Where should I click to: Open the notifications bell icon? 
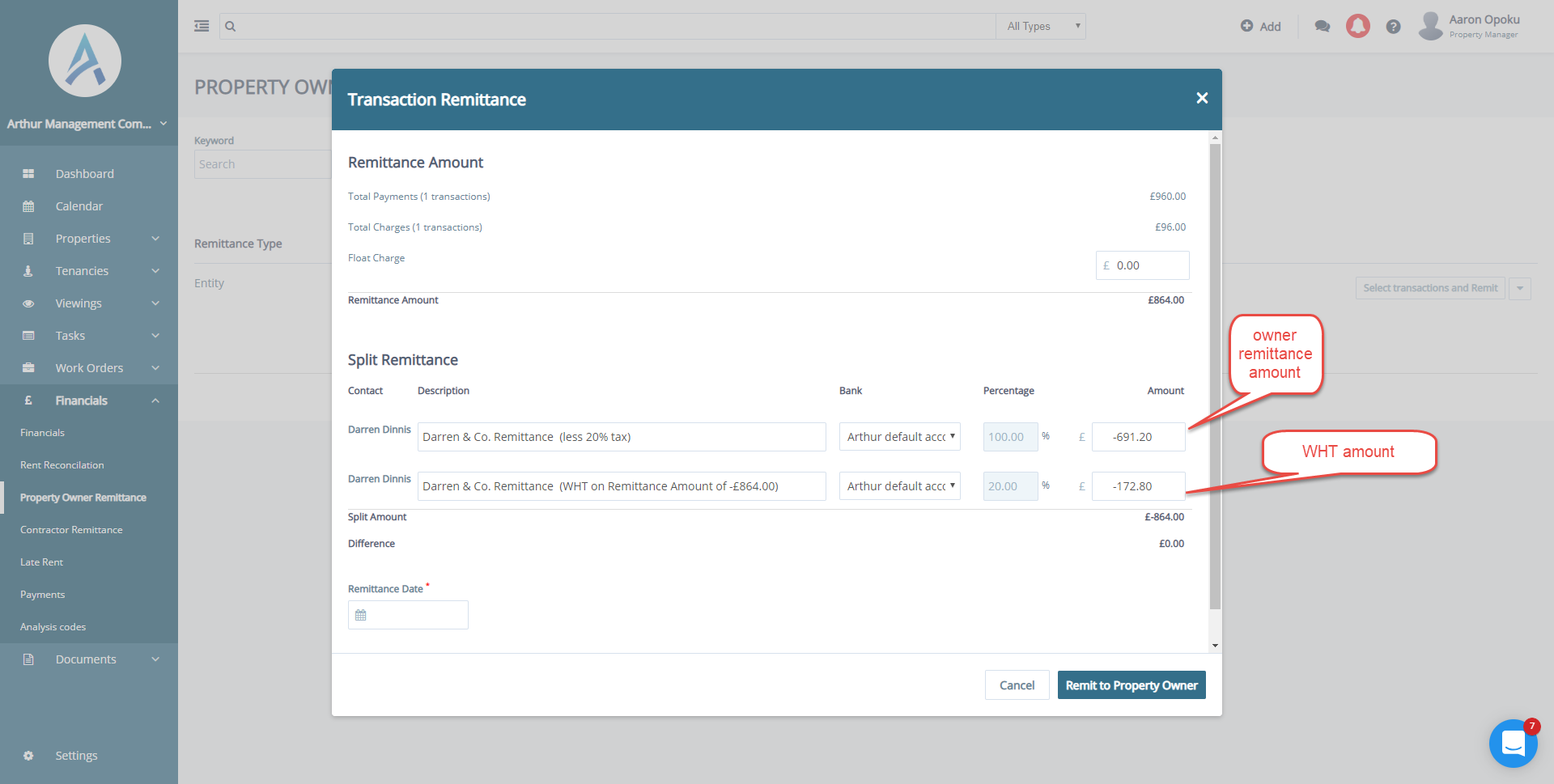[x=1358, y=26]
